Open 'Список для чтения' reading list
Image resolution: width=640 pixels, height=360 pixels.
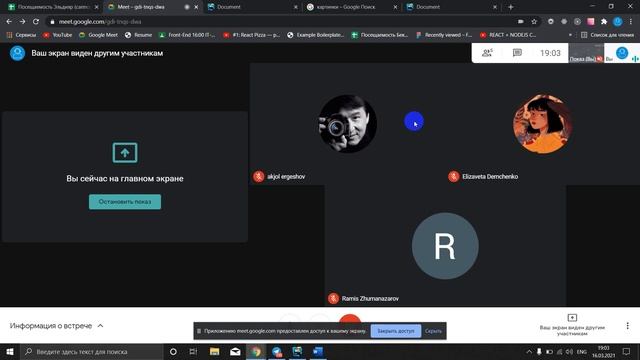point(608,35)
